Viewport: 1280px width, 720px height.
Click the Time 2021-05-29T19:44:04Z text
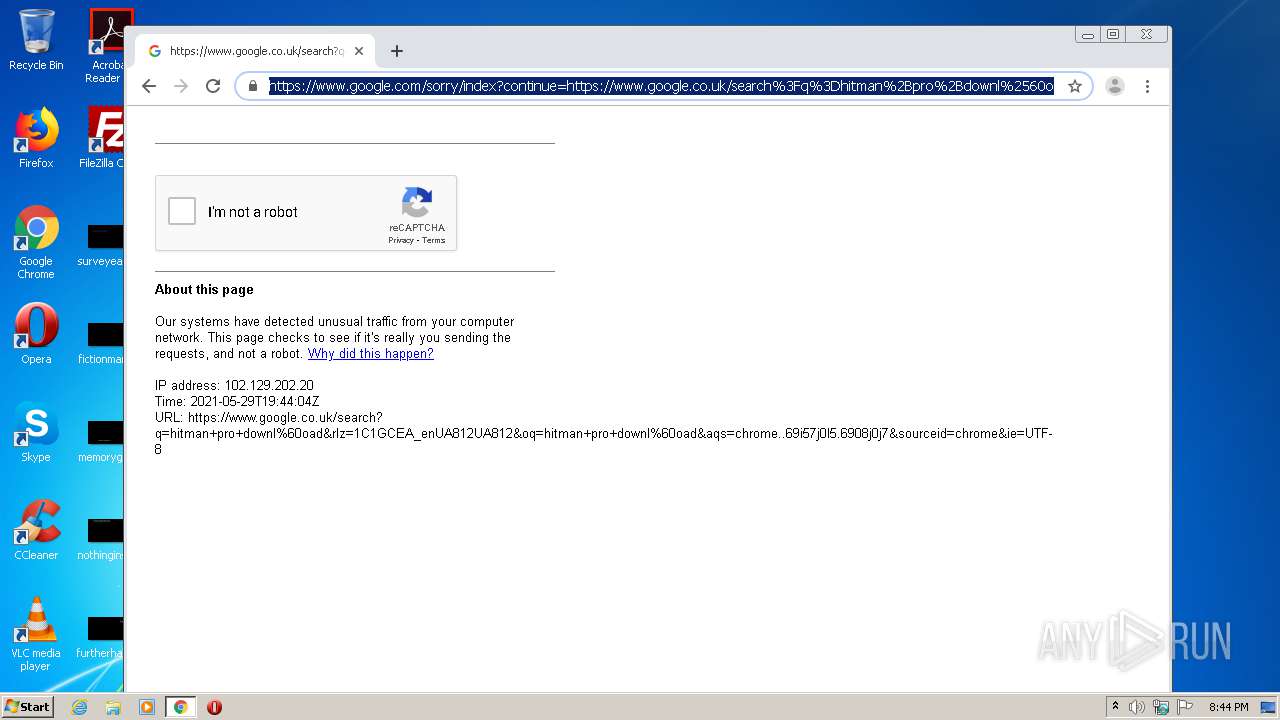click(x=237, y=401)
